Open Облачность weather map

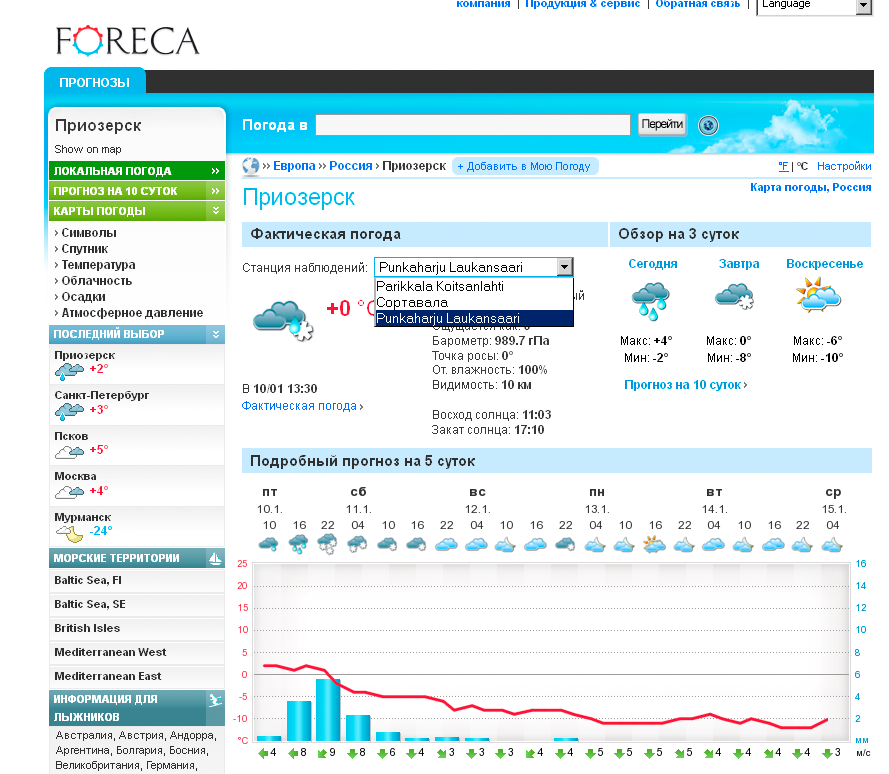[96, 281]
